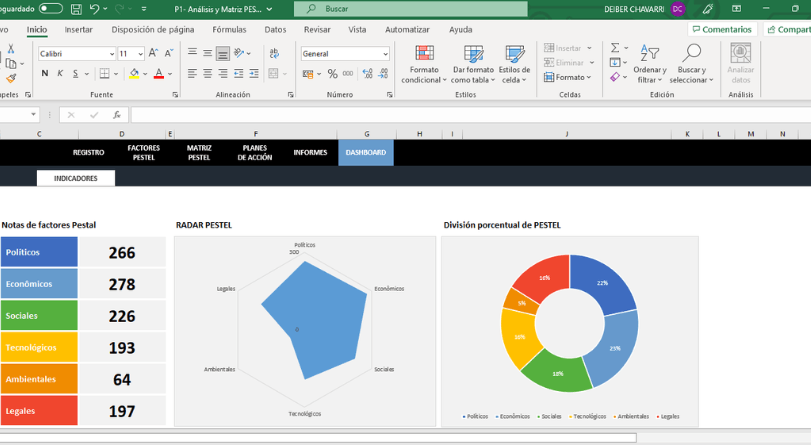Open Estilos de celda gallery

coord(514,64)
